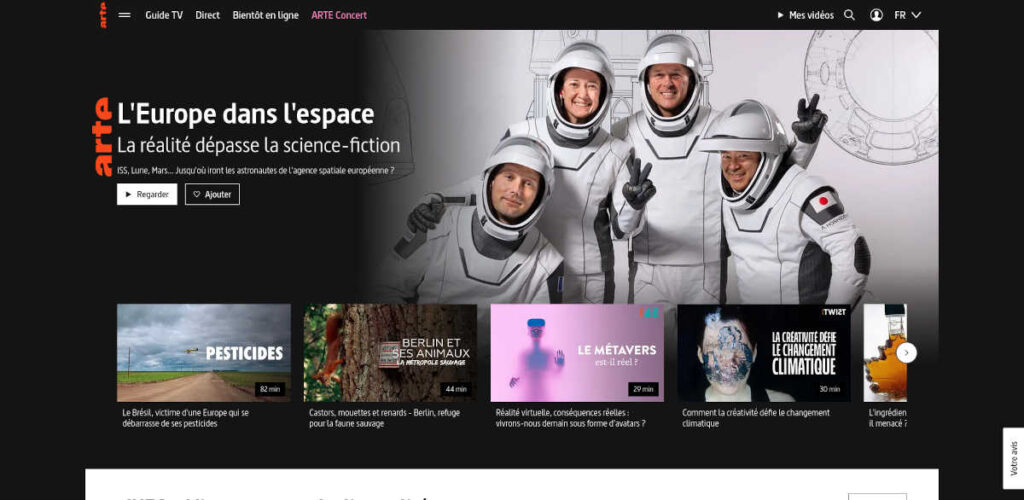Open Berlin et ses animaux thumbnail
This screenshot has height=500, width=1024.
coord(391,352)
